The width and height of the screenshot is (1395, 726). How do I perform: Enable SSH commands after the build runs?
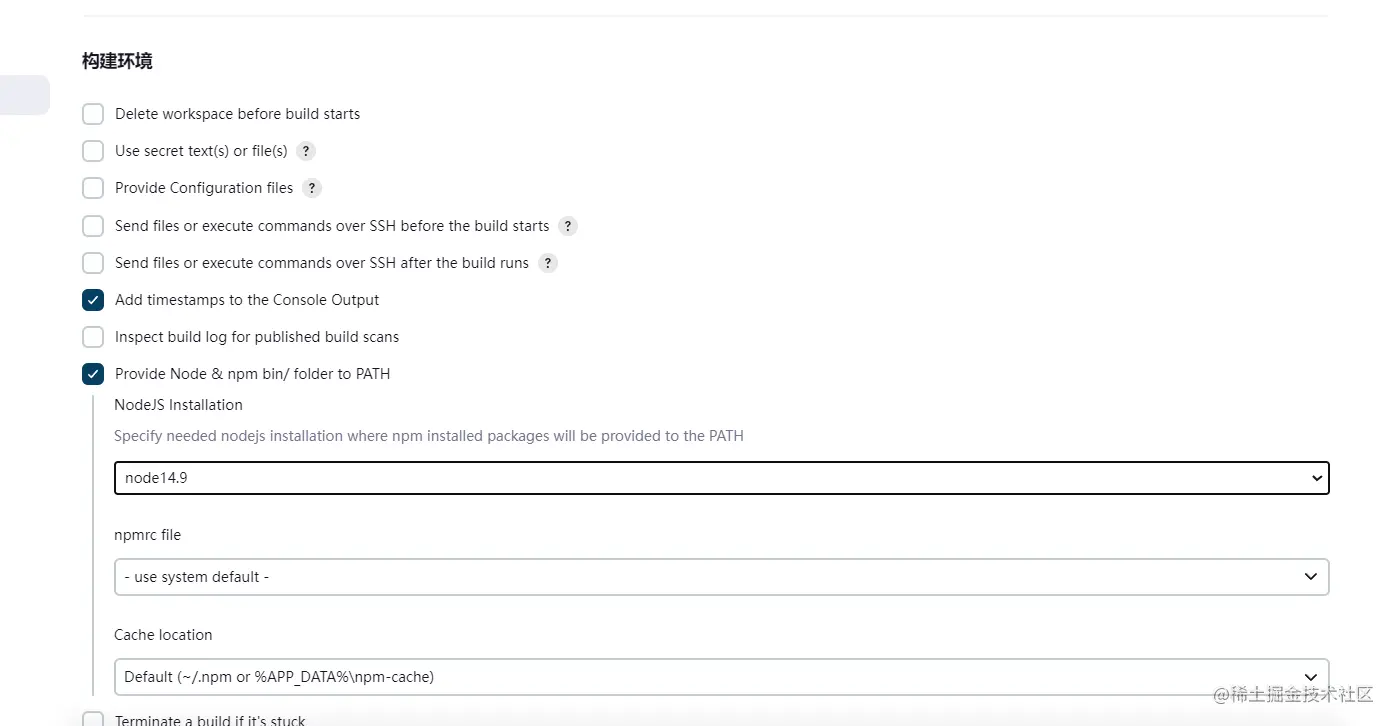(x=93, y=263)
